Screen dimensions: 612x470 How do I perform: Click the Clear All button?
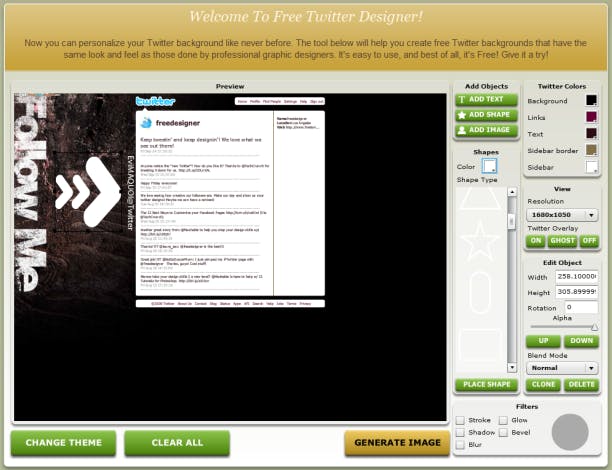[177, 443]
